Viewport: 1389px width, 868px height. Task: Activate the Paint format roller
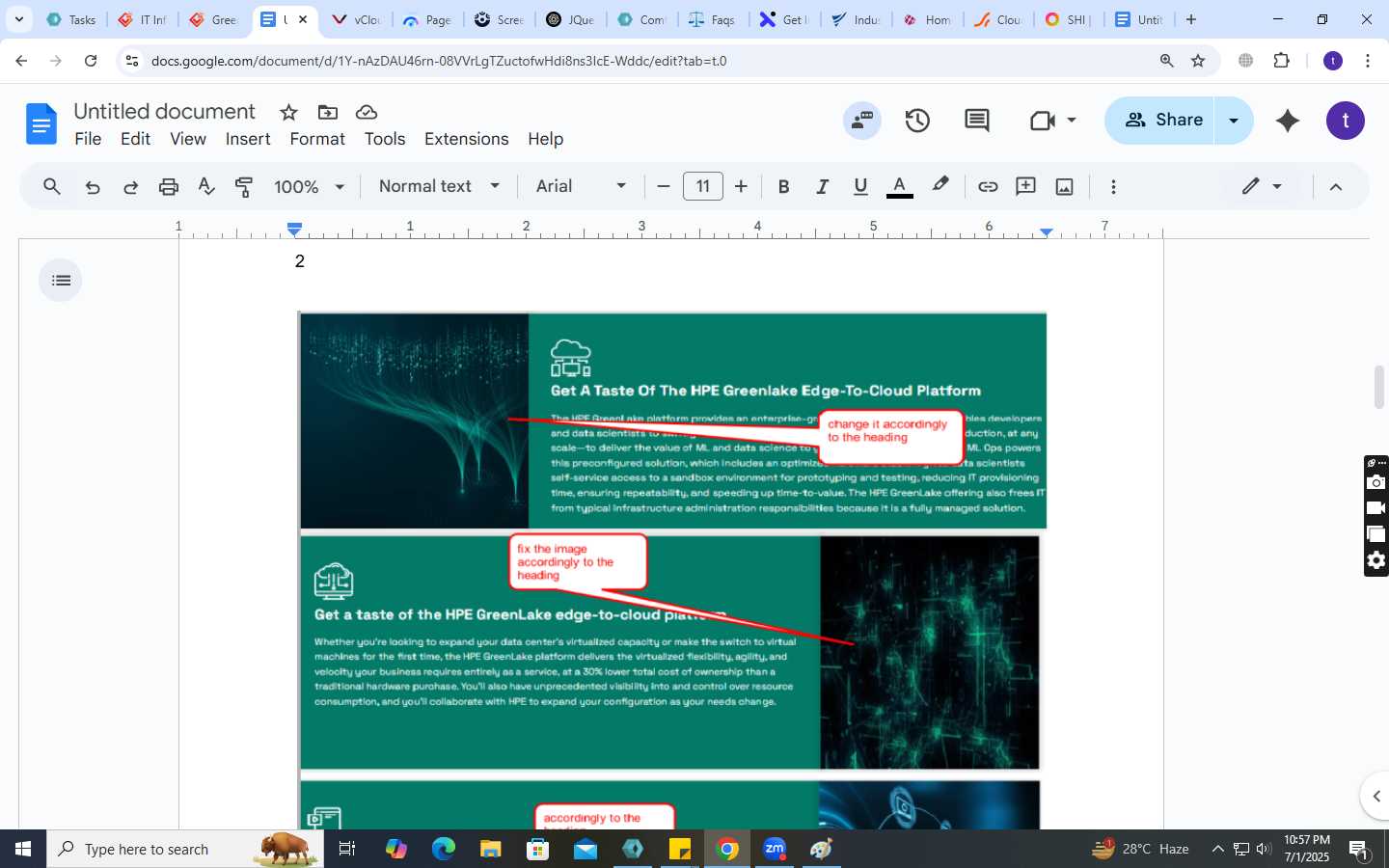click(x=244, y=187)
